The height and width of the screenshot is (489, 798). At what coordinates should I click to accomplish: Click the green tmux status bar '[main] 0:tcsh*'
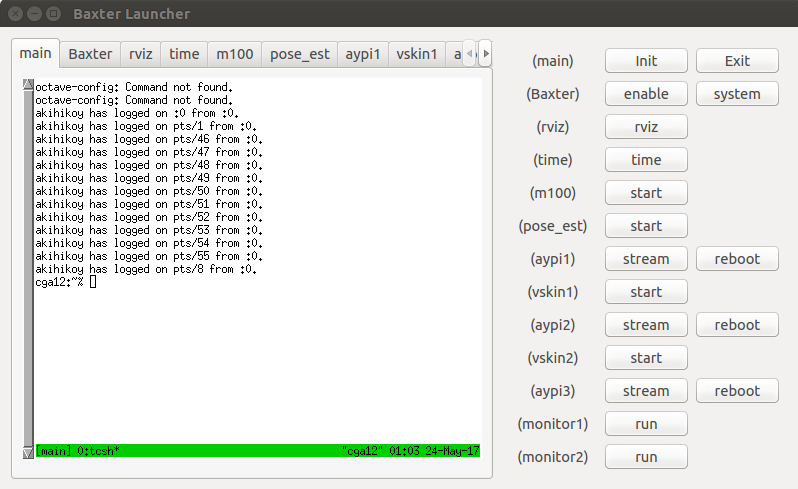(78, 451)
